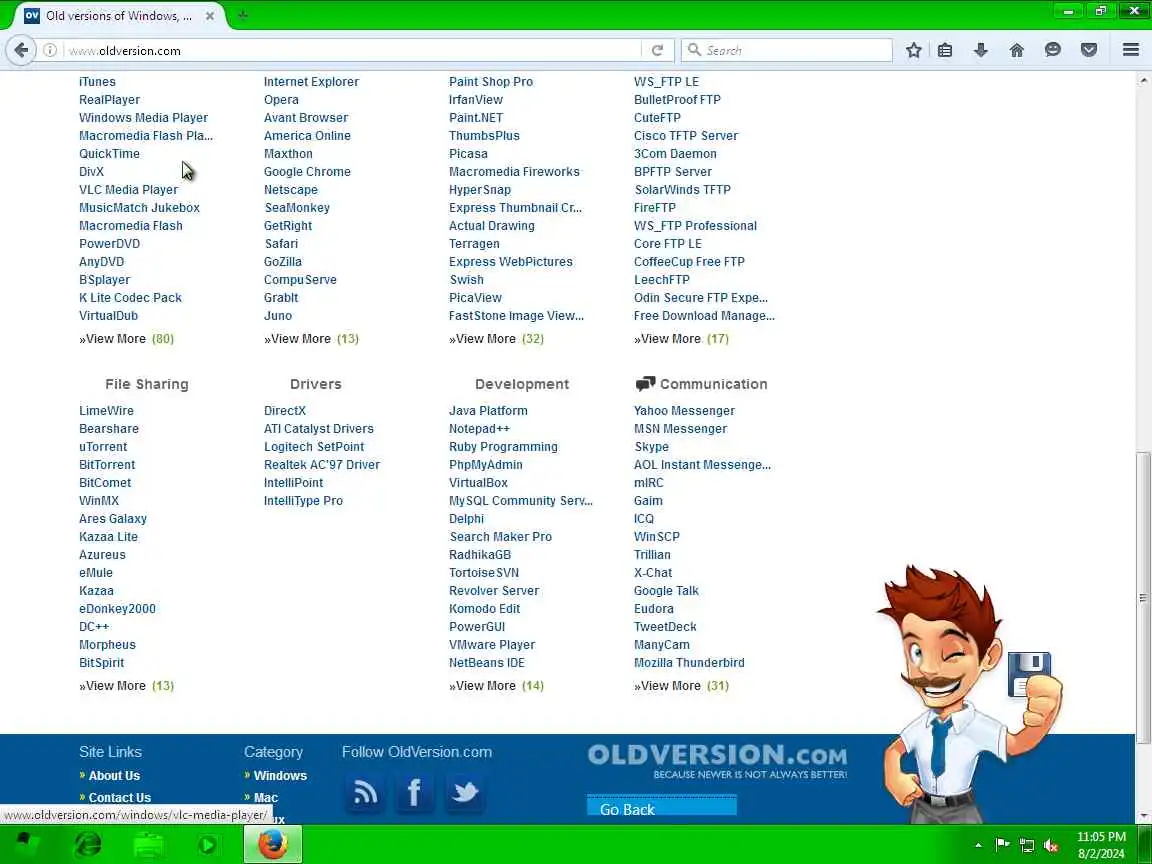Click the address bar URL field
This screenshot has height=864, width=1152.
(x=353, y=50)
